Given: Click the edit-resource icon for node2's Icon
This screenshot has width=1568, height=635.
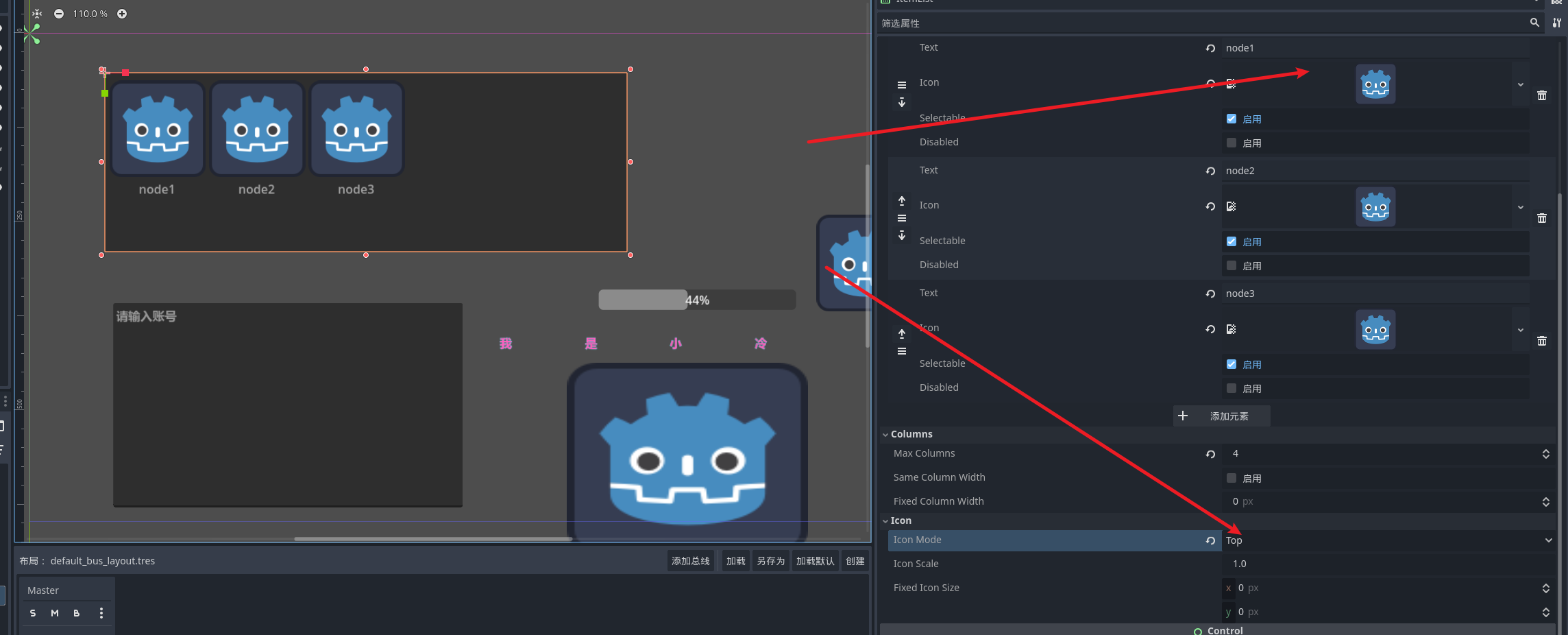Looking at the screenshot, I should 1231,206.
